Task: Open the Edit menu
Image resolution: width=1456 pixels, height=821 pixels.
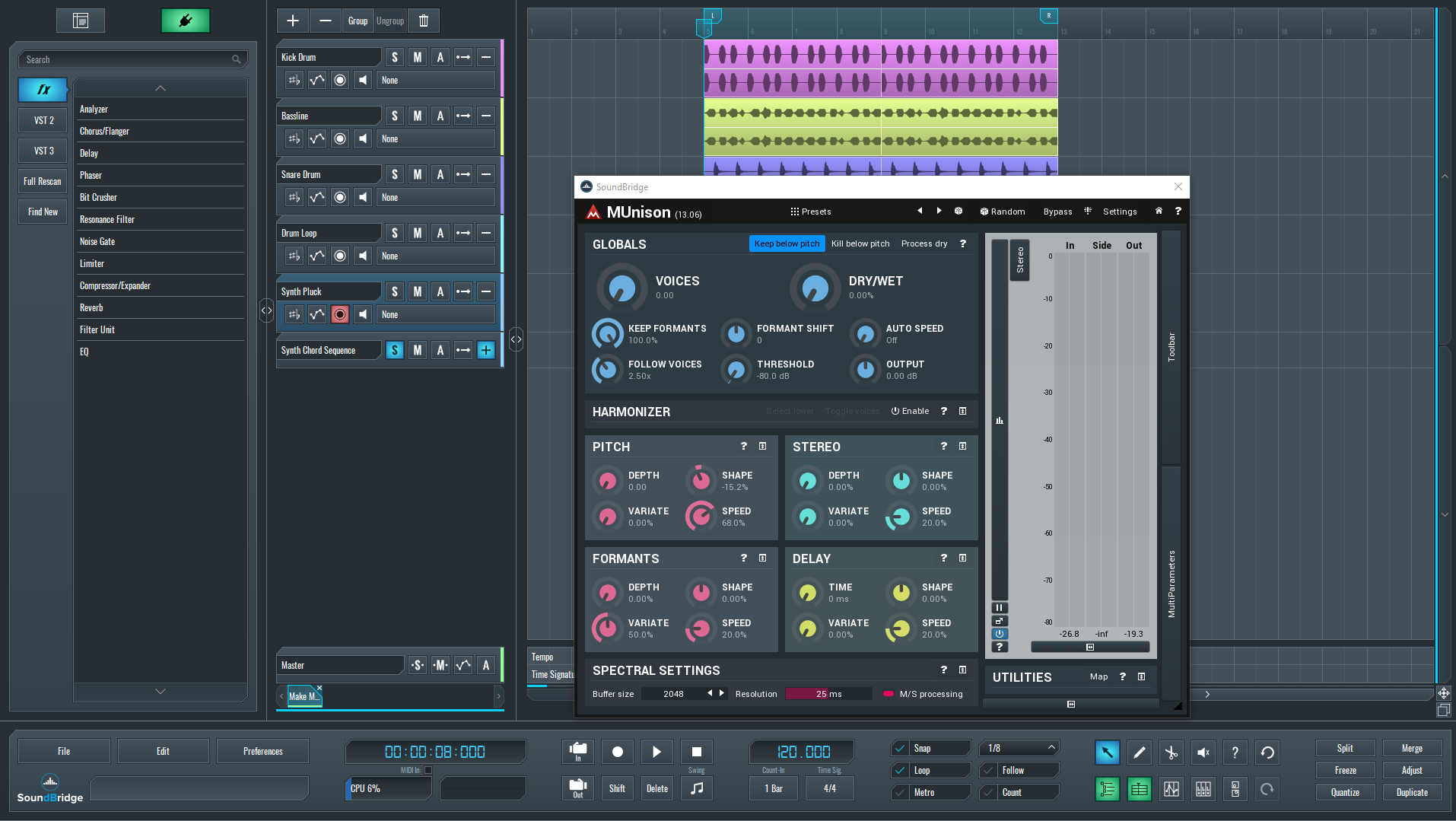Action: coord(164,751)
